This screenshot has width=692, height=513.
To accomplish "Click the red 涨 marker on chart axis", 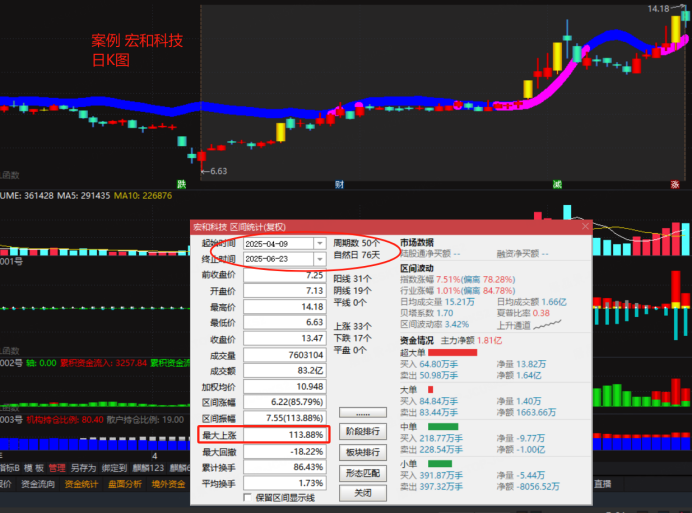I will (676, 184).
